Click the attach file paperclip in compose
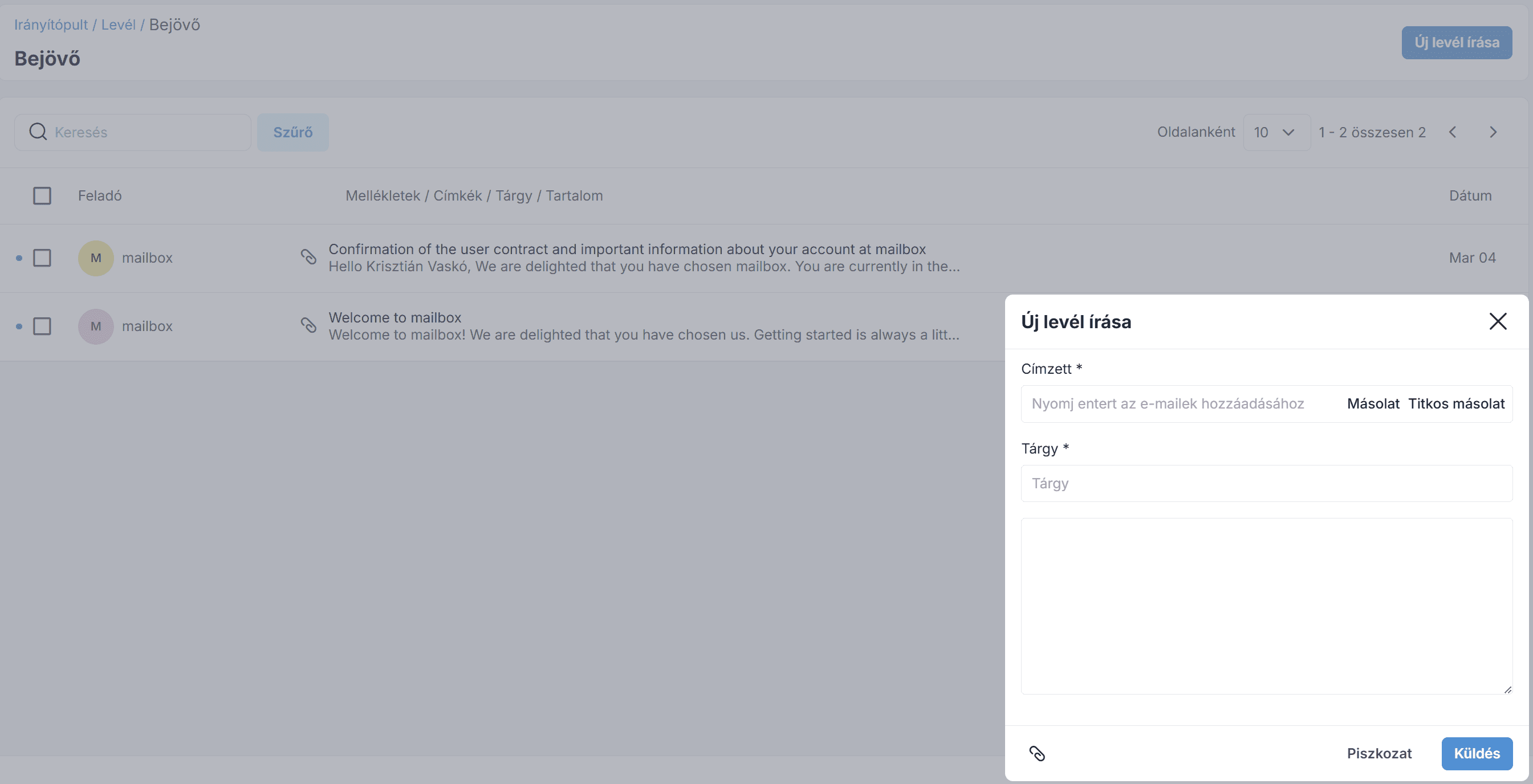This screenshot has height=784, width=1533. tap(1036, 754)
